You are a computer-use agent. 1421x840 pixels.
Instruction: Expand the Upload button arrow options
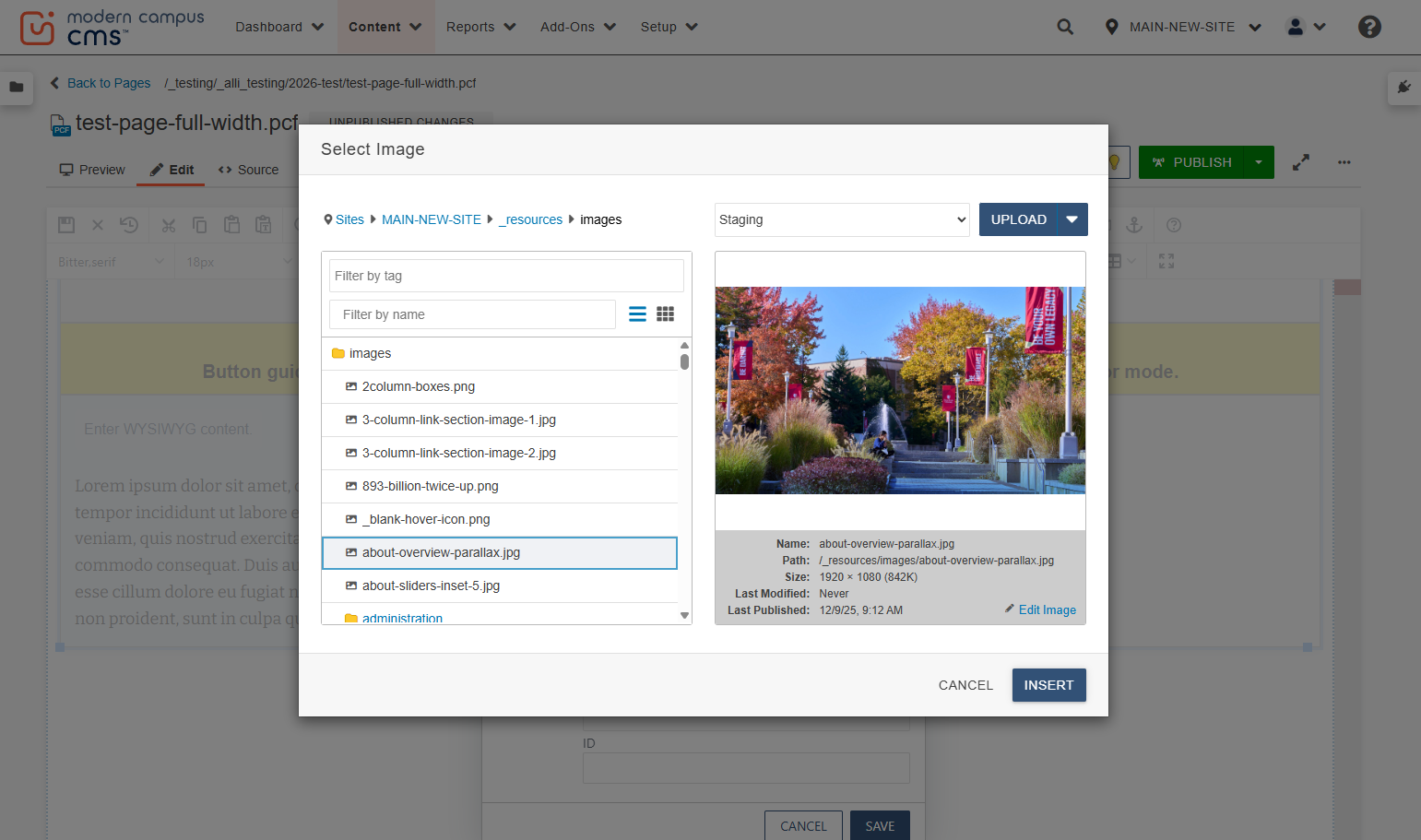point(1072,219)
